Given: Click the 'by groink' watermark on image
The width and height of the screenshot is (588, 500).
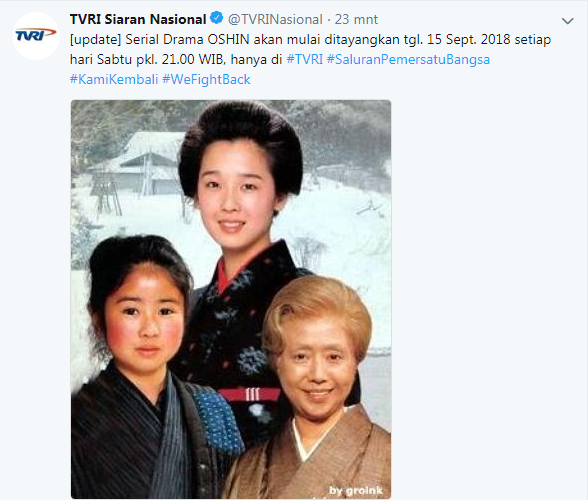Looking at the screenshot, I should pos(356,490).
